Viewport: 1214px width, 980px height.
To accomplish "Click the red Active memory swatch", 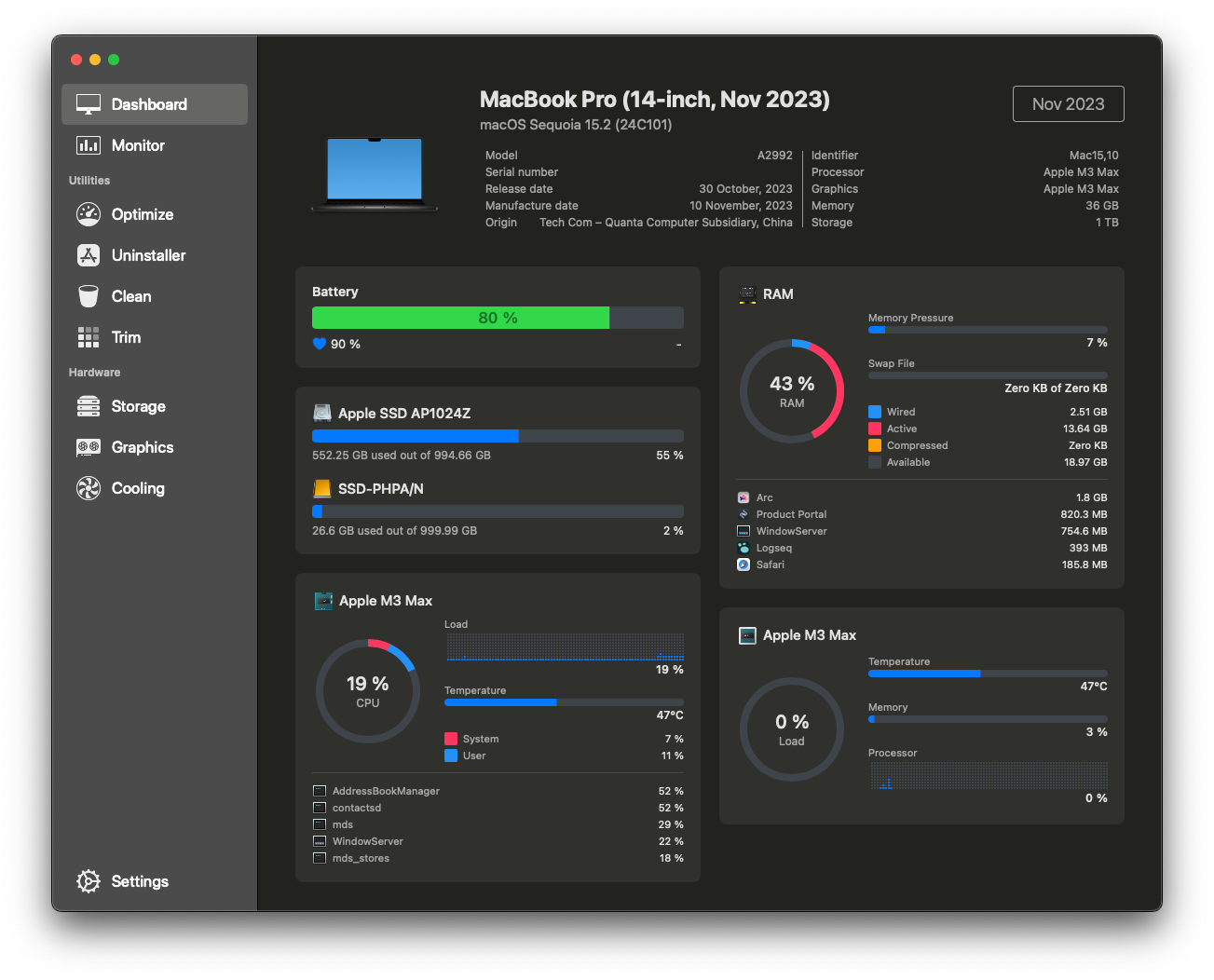I will click(x=875, y=429).
